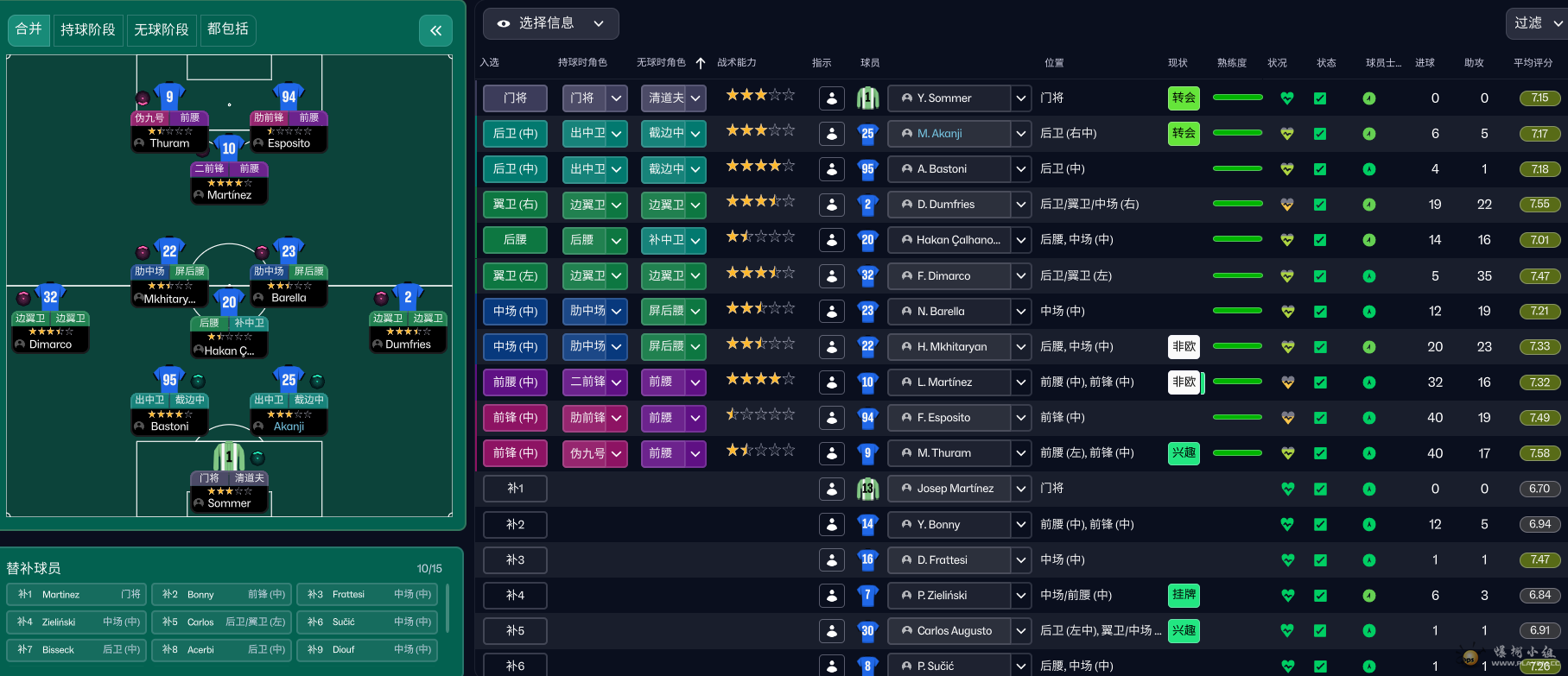Click the familiarity bar for H. Mkhitaryan

[x=1237, y=346]
